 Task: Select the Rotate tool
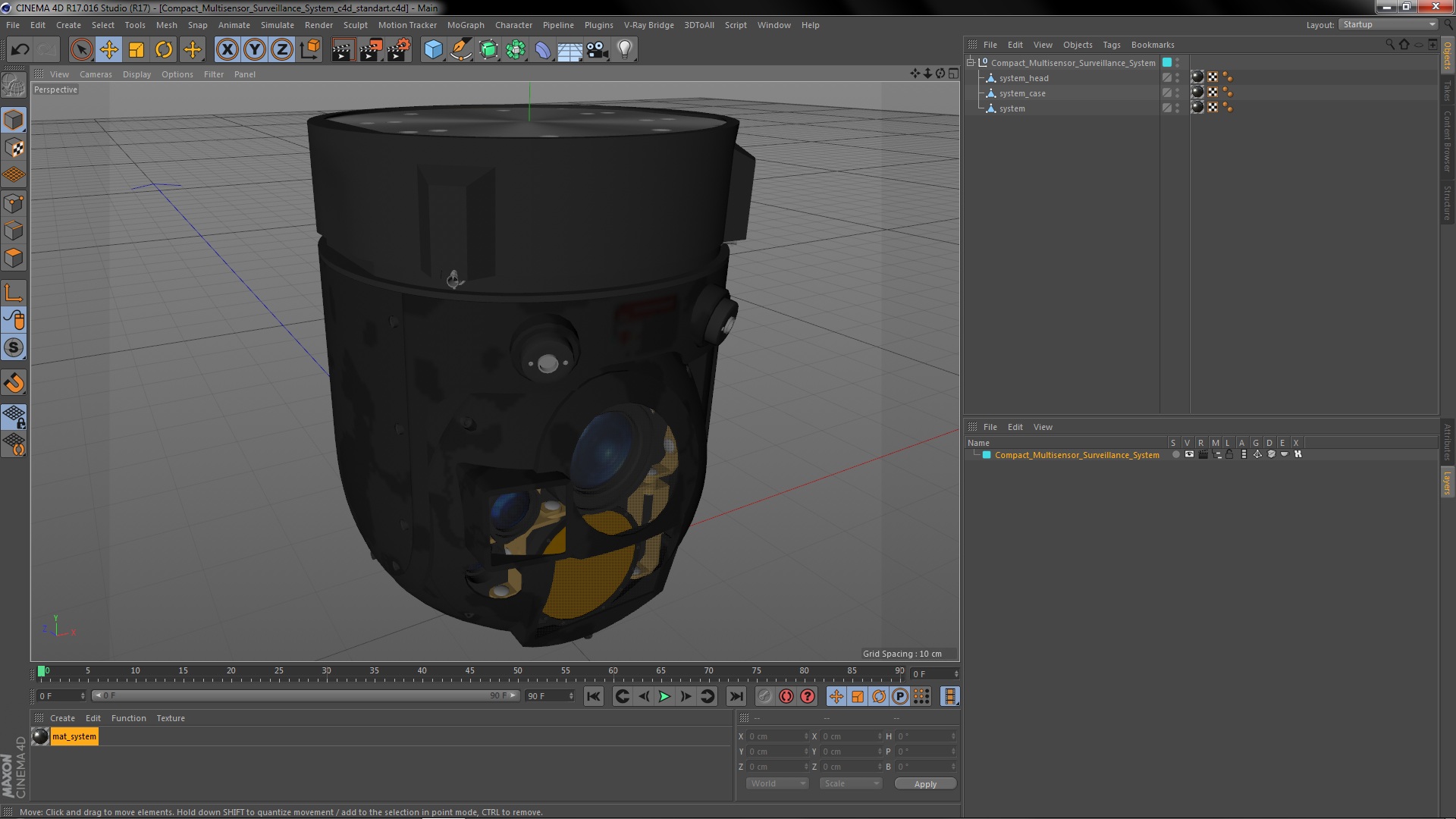coord(164,50)
